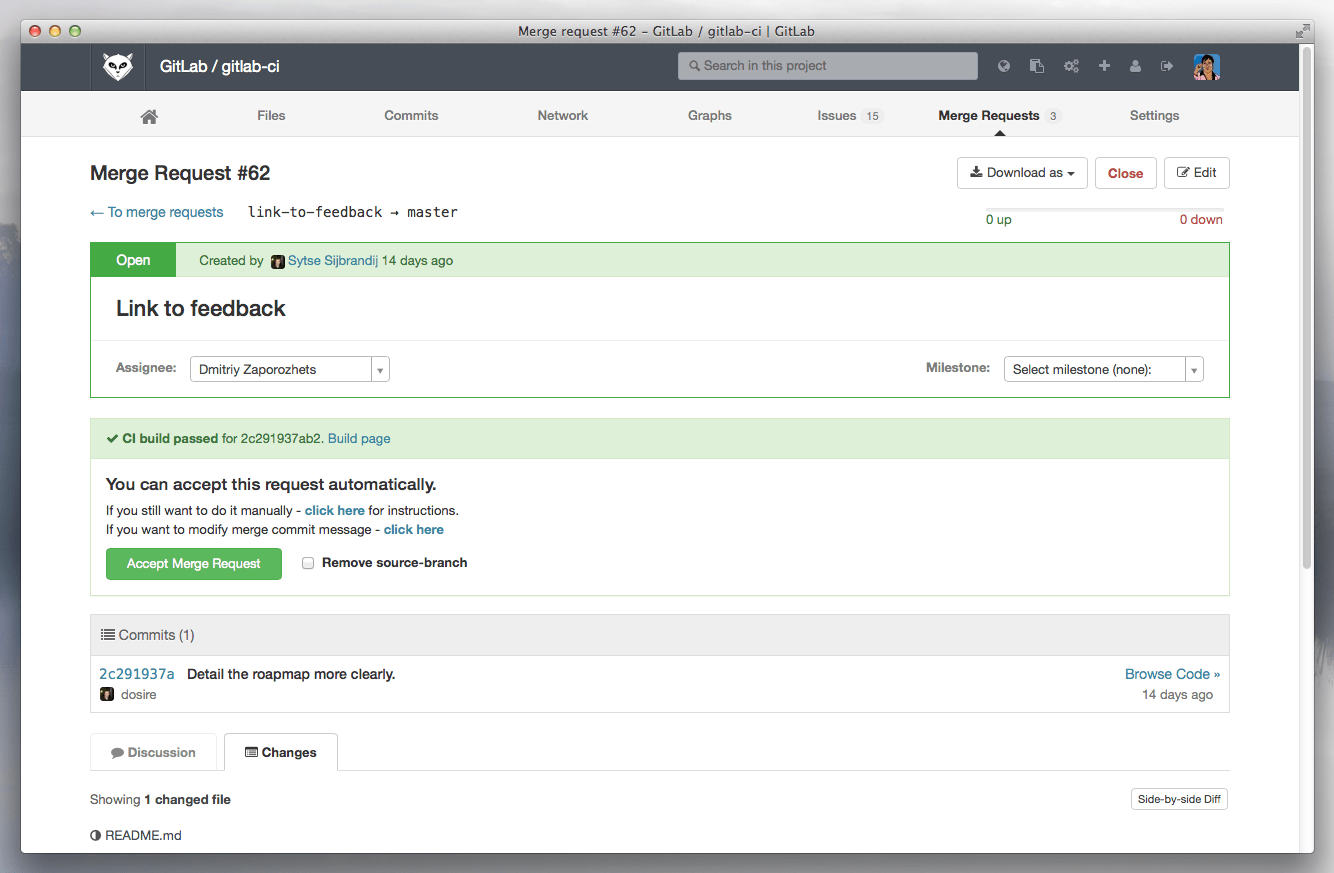Open profile person icon in header
Image resolution: width=1334 pixels, height=873 pixels.
click(x=1135, y=66)
